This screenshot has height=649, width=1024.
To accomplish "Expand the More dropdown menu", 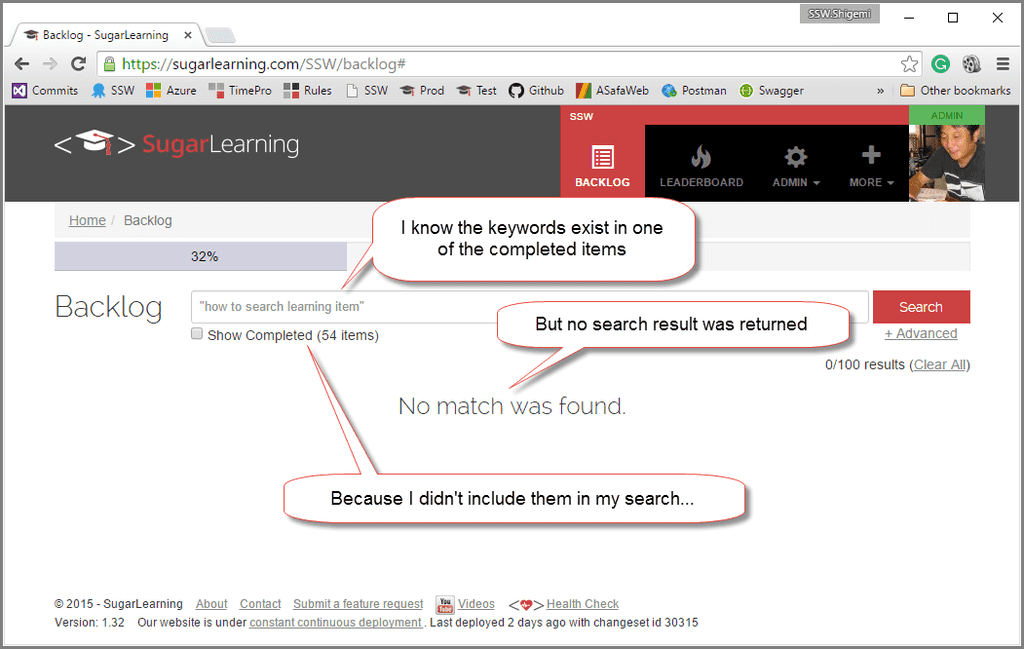I will [x=871, y=182].
